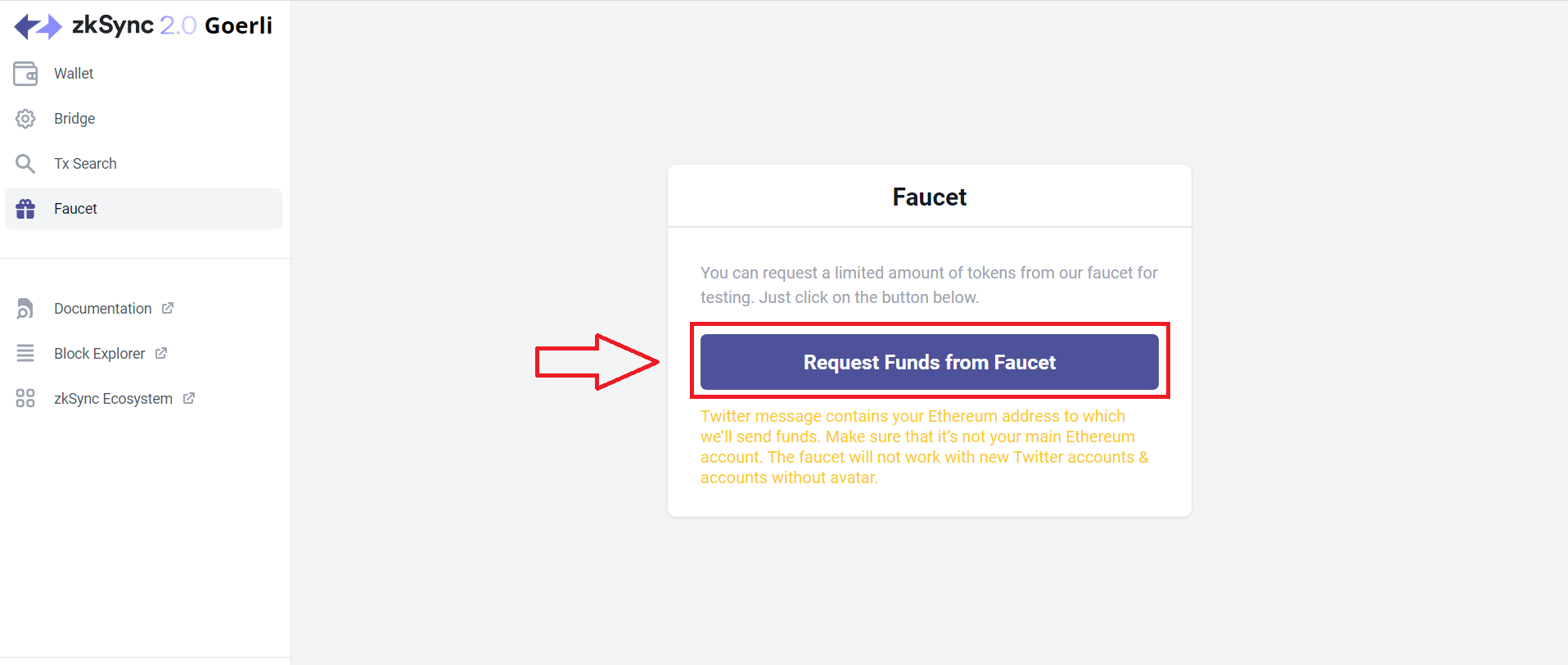The width and height of the screenshot is (1568, 665).
Task: Click the zkSync Ecosystem grid icon
Action: coord(25,398)
